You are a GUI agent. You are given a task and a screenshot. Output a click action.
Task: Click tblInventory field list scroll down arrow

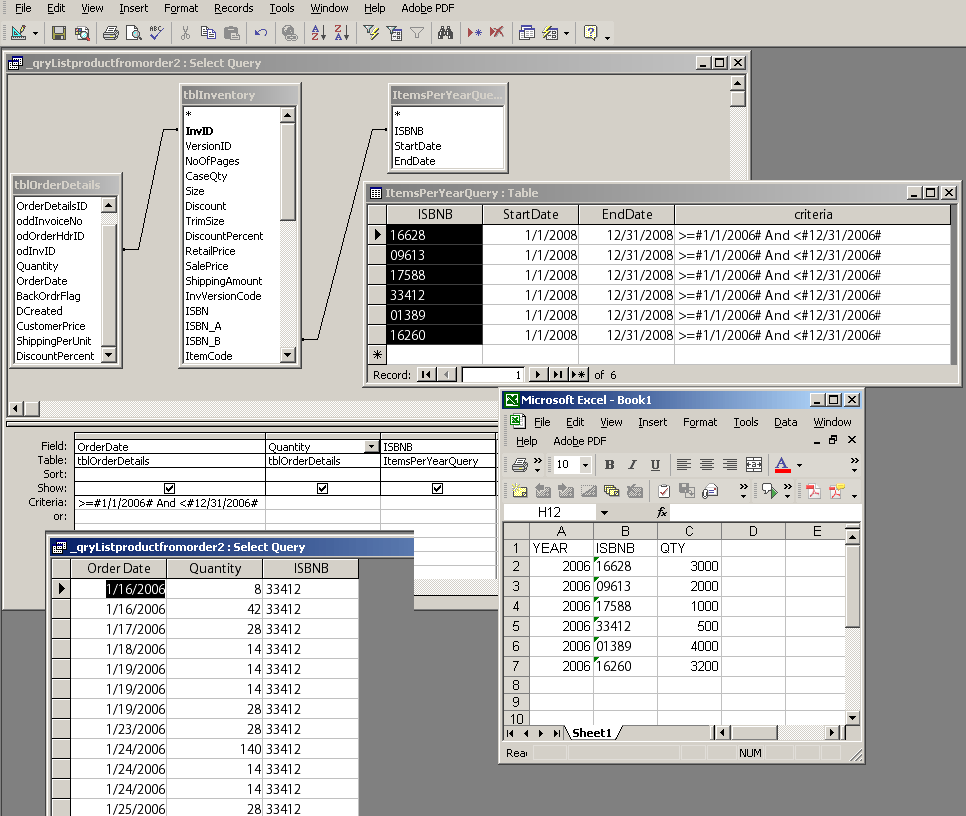coord(288,355)
